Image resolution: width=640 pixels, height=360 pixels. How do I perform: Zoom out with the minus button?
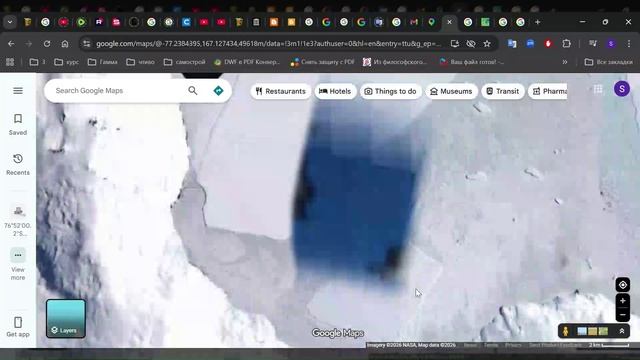[622, 315]
